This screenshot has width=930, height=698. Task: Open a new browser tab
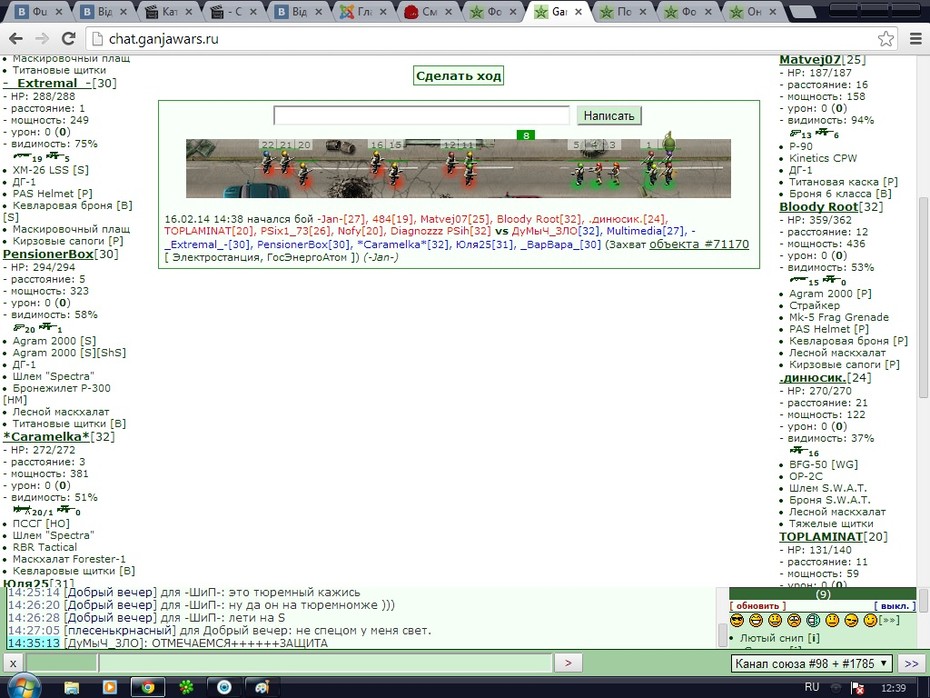pos(802,11)
